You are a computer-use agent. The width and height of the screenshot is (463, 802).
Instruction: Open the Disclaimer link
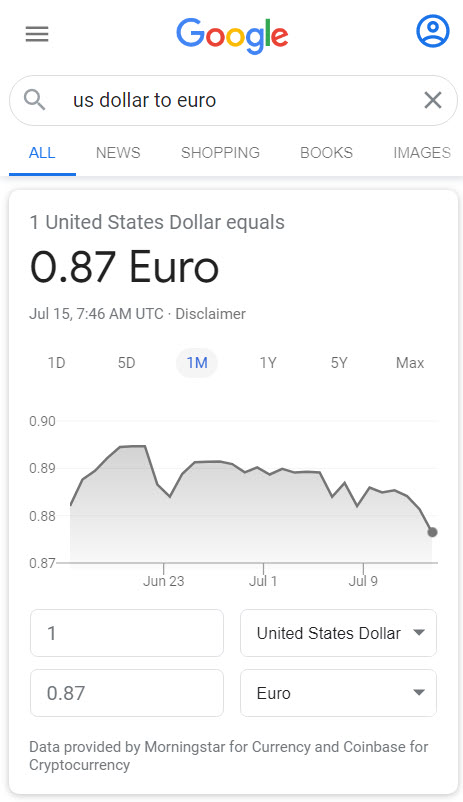[x=210, y=314]
